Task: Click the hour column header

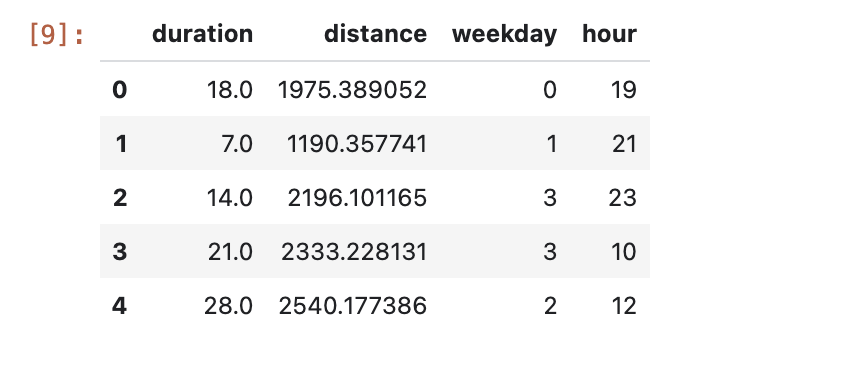Action: click(x=609, y=34)
